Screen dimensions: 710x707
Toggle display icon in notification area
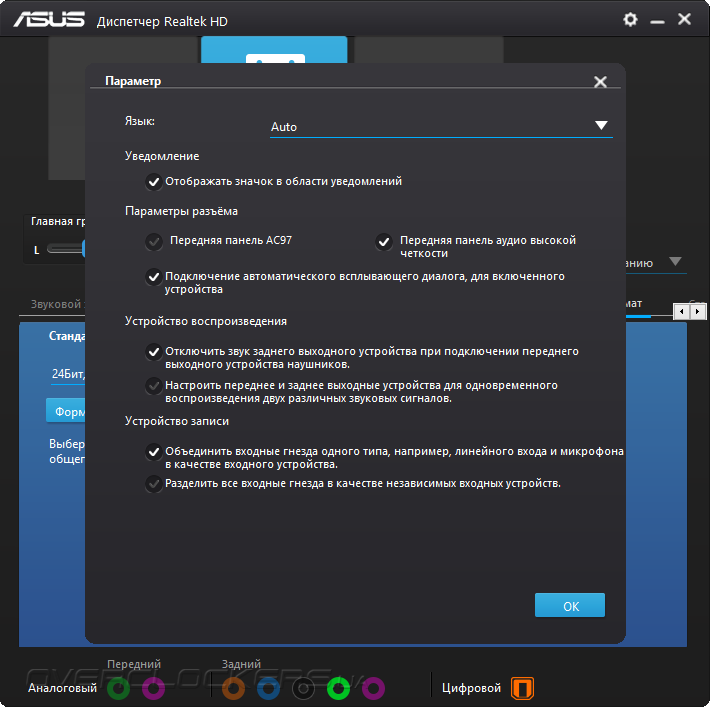154,182
